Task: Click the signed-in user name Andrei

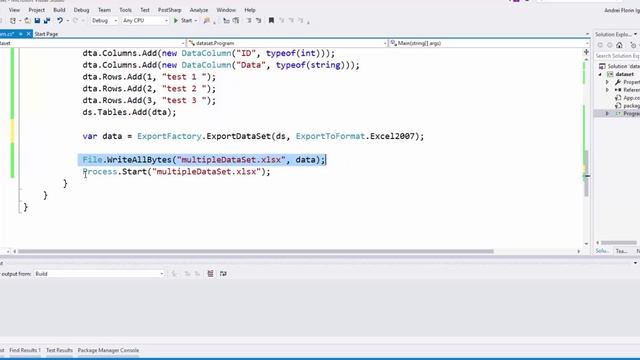Action: point(622,11)
